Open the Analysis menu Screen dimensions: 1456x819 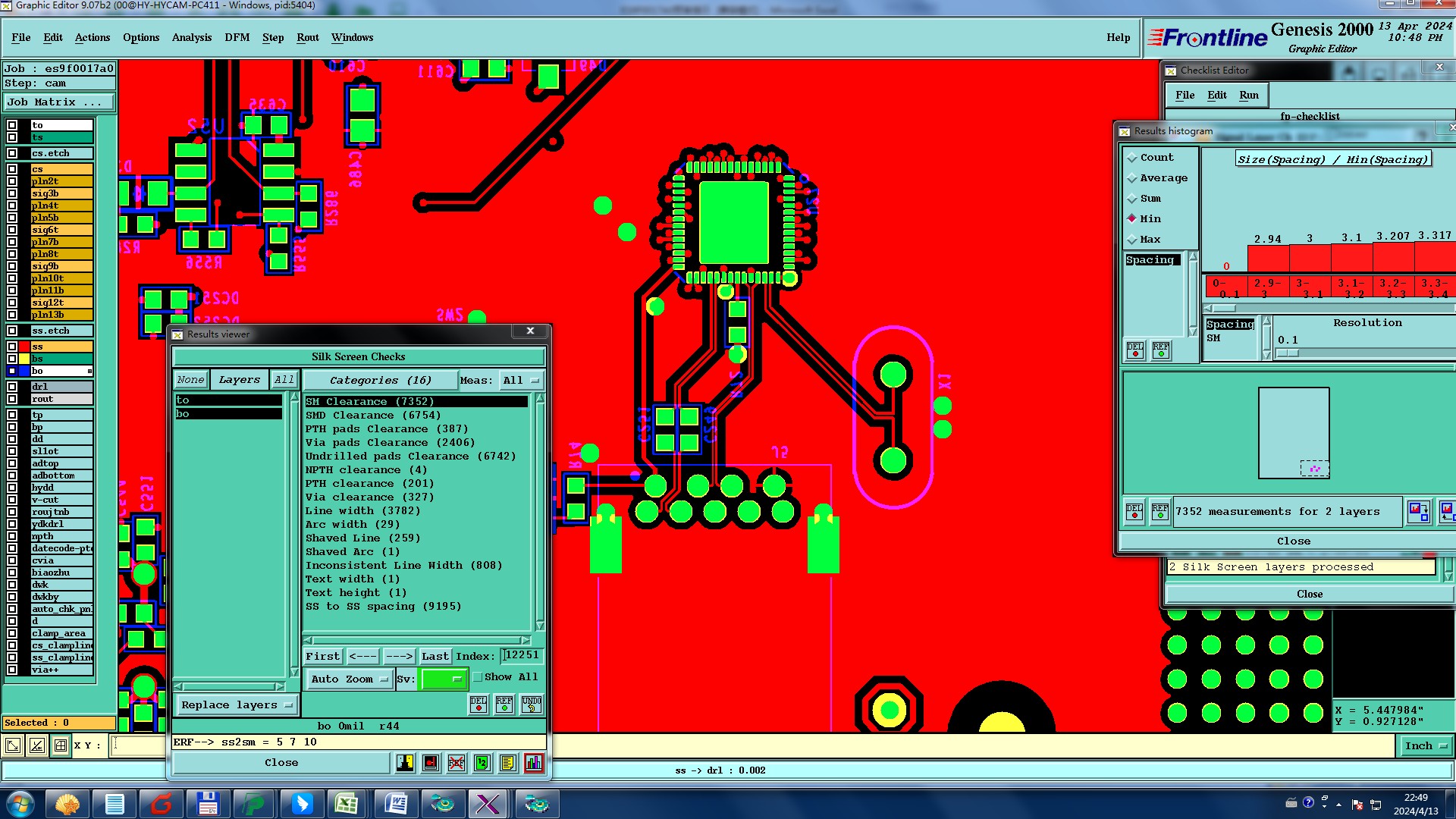[x=191, y=37]
